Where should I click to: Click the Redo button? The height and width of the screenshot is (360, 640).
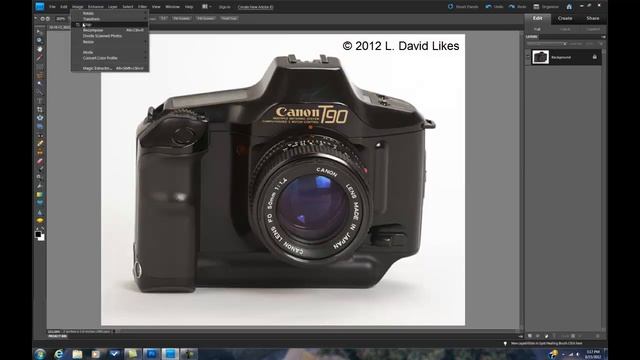coord(518,7)
